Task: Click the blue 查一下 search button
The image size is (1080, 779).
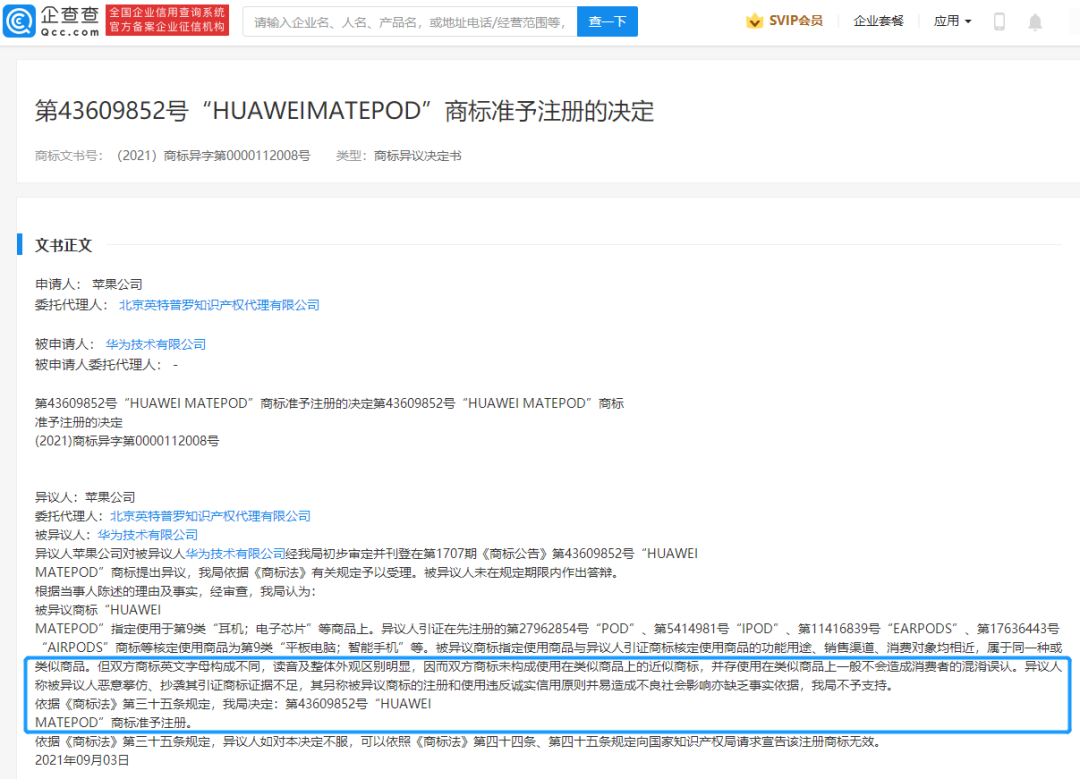Action: coord(607,20)
